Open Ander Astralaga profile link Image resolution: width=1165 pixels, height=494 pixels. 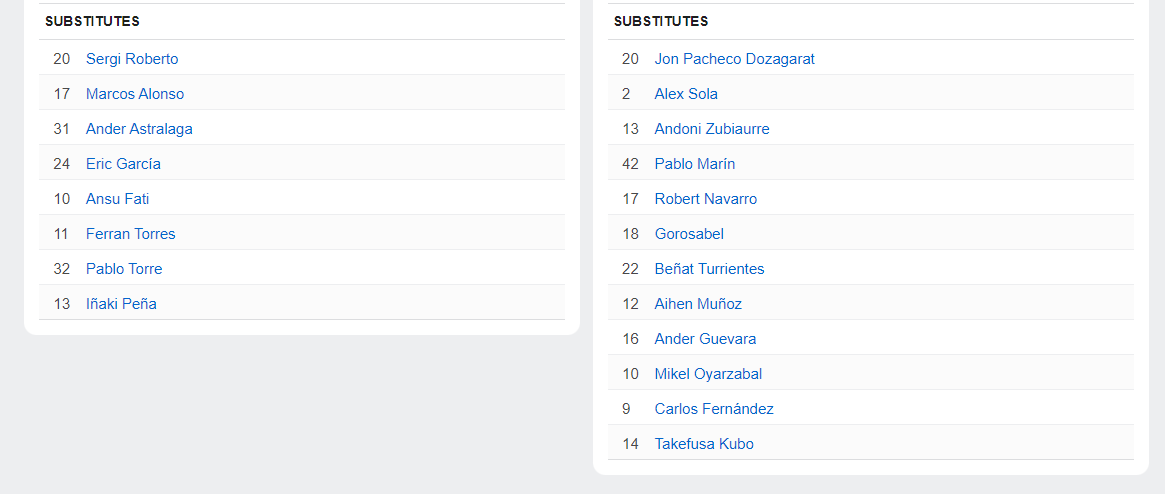point(139,129)
